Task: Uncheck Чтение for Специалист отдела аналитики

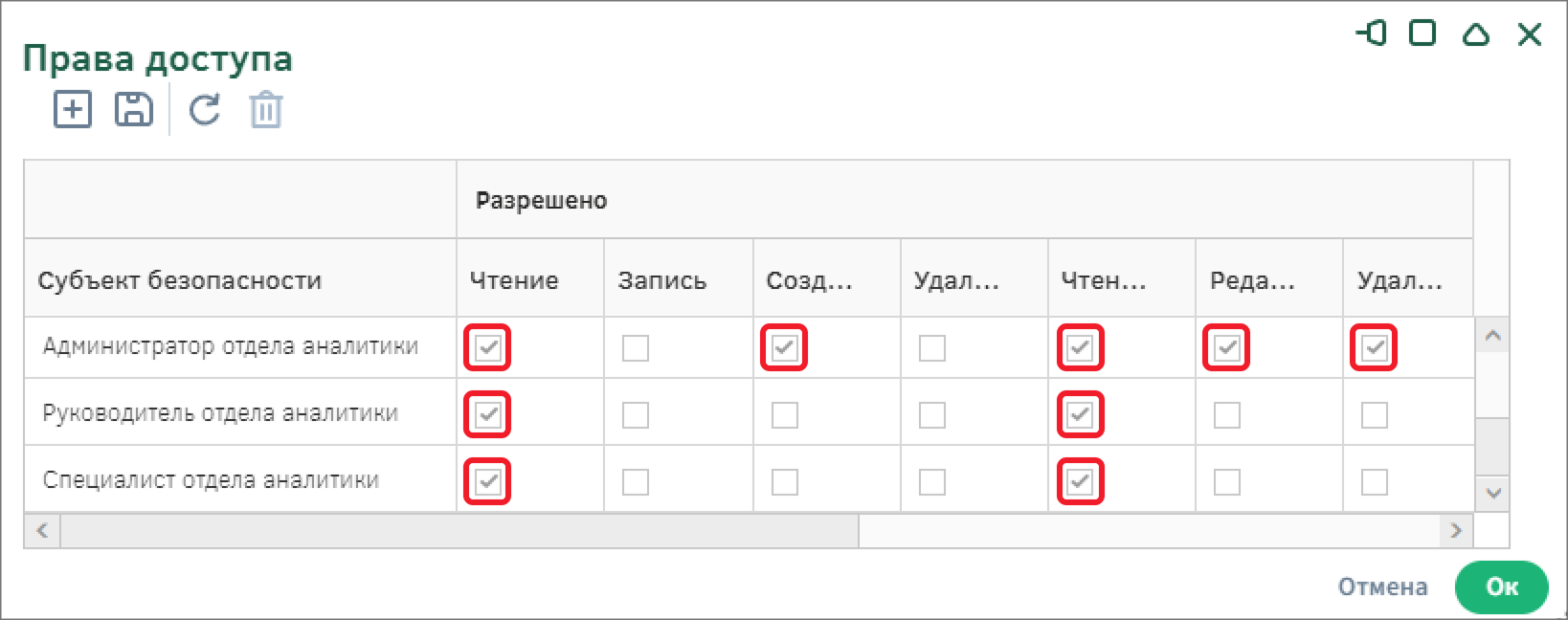Action: [x=487, y=481]
